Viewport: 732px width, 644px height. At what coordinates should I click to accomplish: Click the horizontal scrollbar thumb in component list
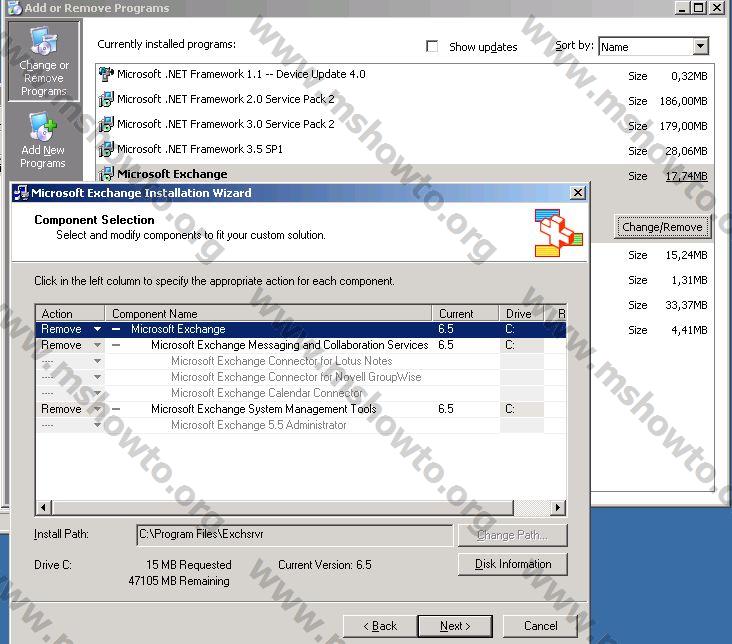click(283, 508)
